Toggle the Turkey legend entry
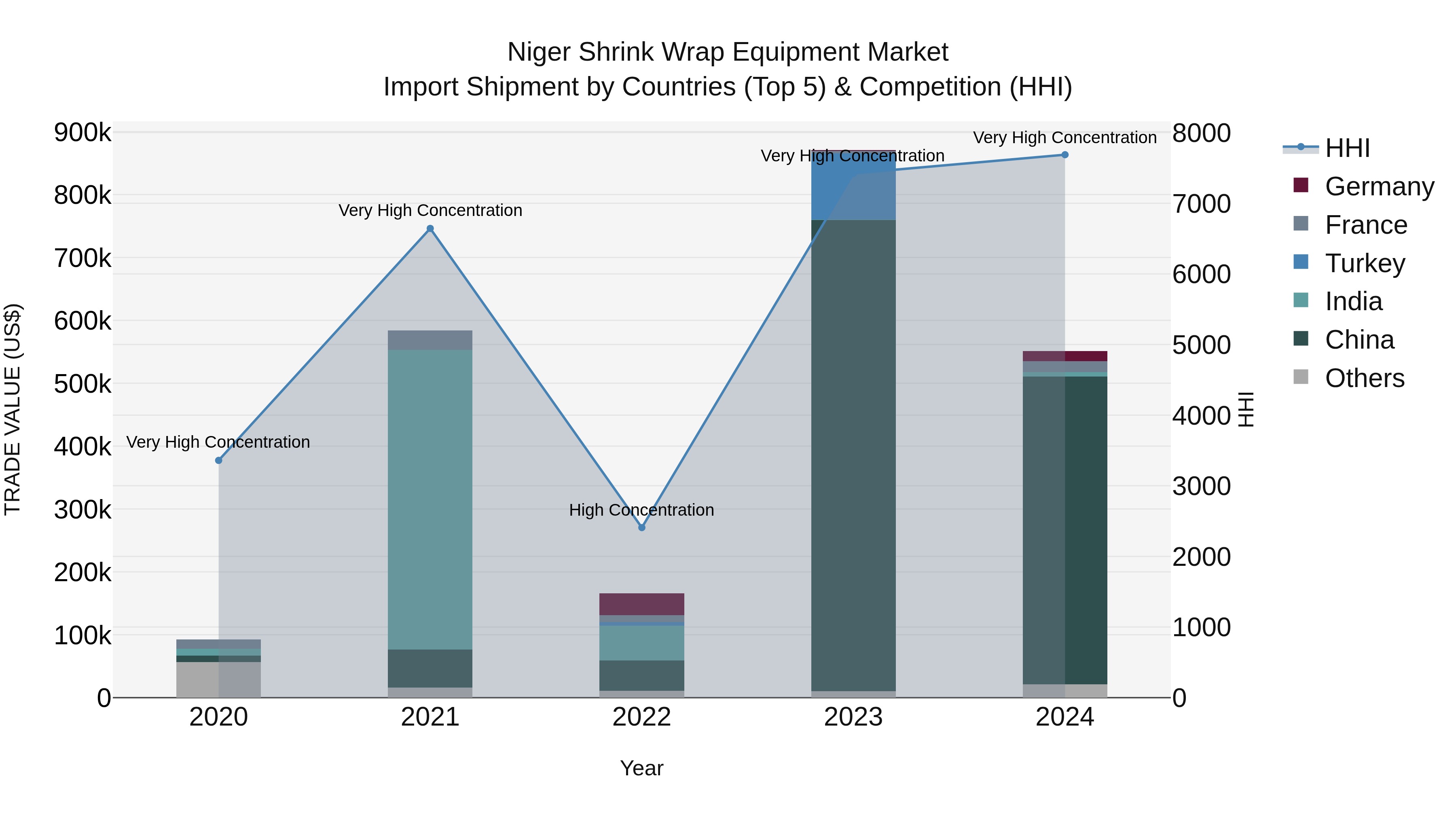Screen dimensions: 1456x819 tap(1348, 263)
